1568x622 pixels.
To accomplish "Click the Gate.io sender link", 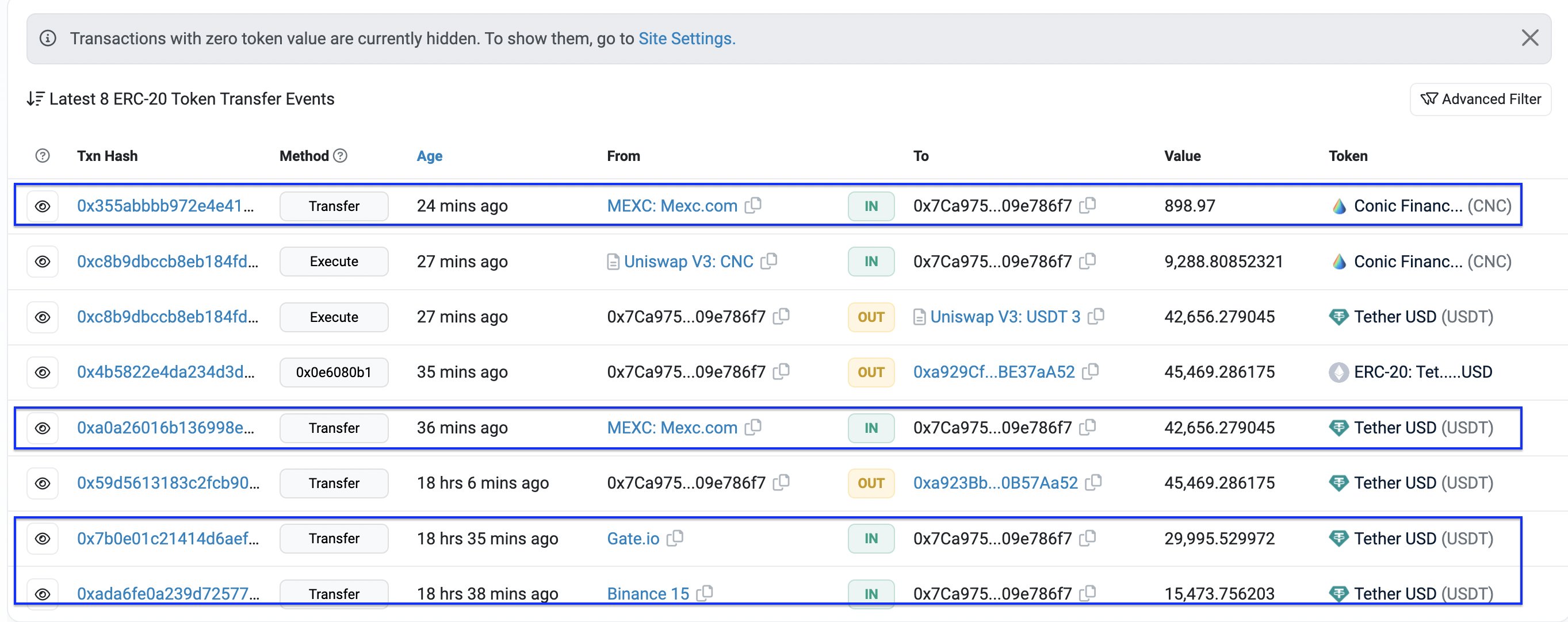I will 633,538.
